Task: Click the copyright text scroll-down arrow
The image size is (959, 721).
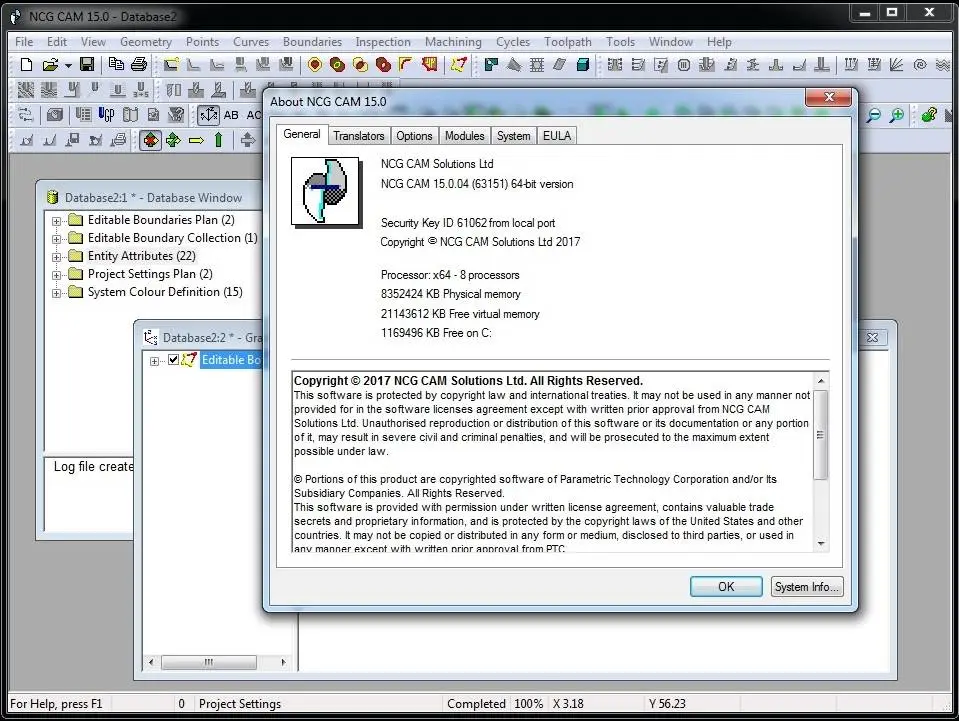Action: click(821, 543)
